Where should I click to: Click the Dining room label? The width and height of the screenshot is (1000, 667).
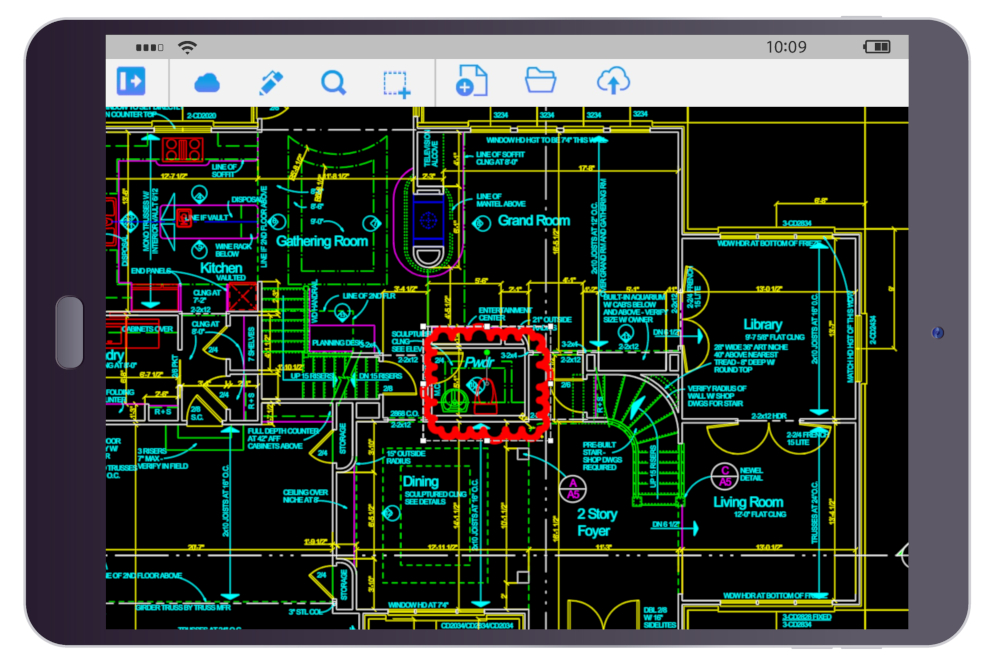420,481
